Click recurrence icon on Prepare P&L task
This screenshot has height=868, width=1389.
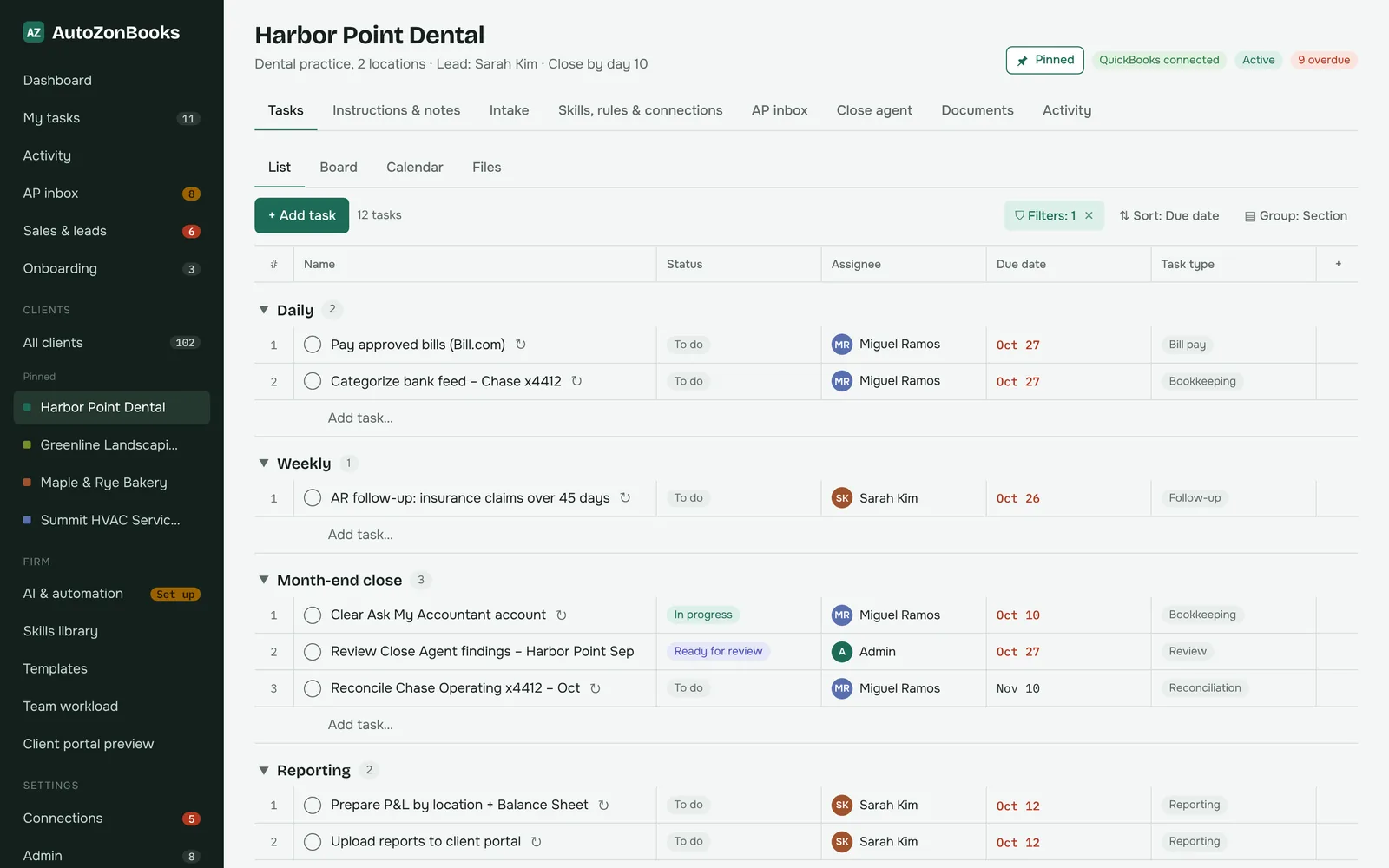coord(603,806)
